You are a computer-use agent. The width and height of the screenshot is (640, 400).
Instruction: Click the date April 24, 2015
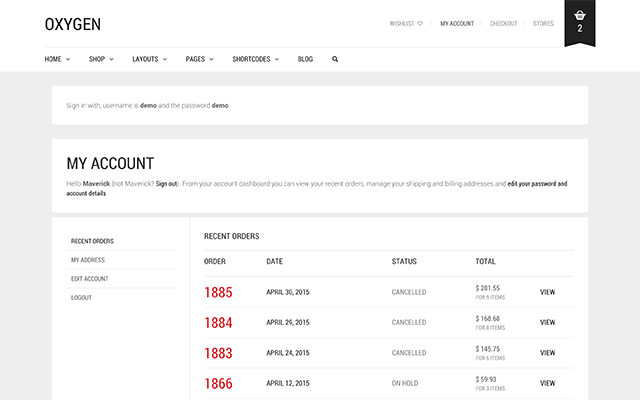(288, 353)
